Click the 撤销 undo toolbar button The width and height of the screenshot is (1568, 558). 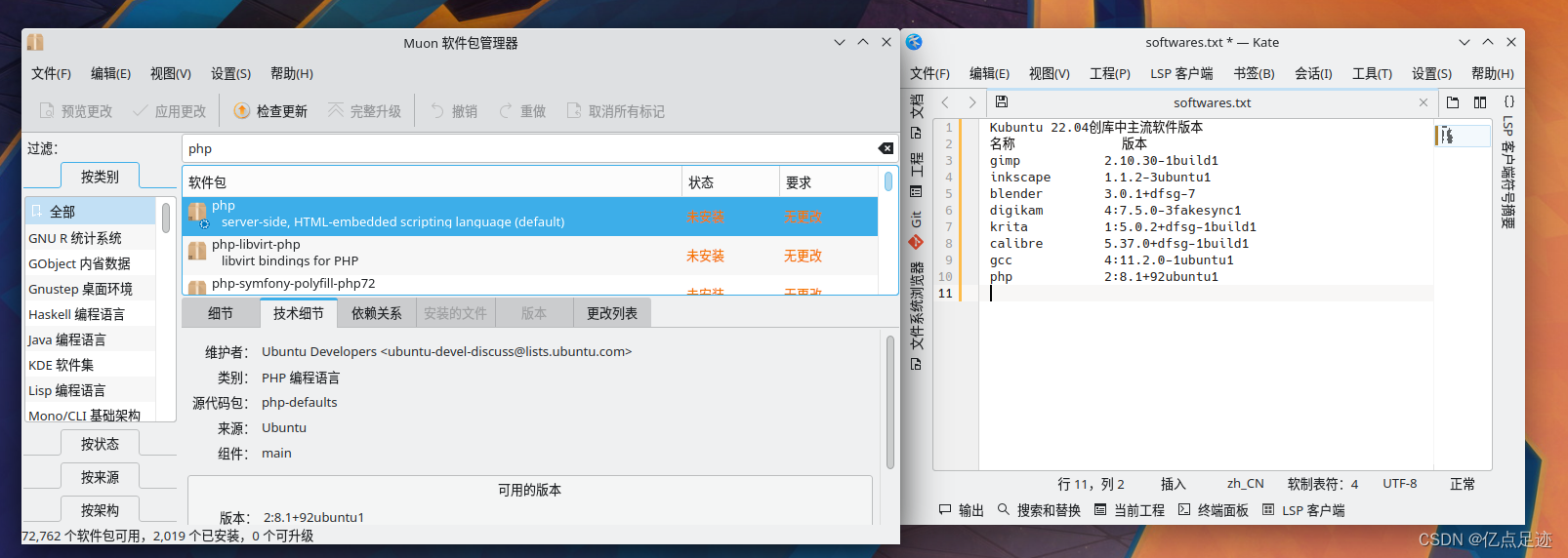[x=454, y=111]
